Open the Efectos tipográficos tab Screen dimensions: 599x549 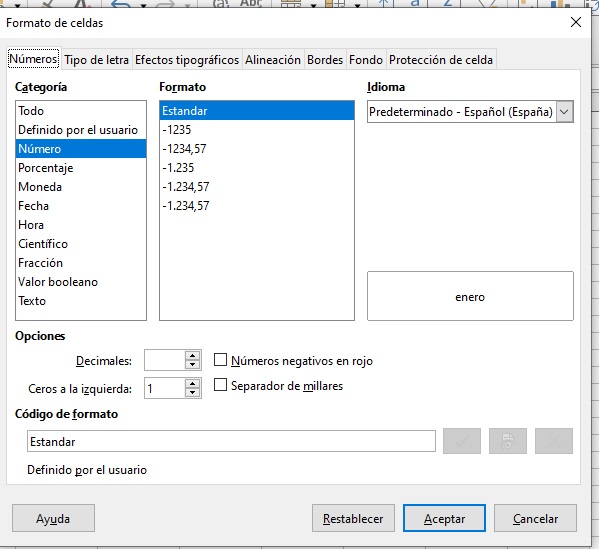187,60
